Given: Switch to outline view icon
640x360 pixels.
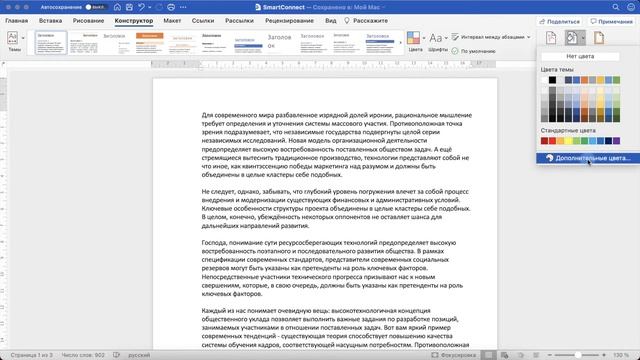Looking at the screenshot, I should click(x=520, y=355).
